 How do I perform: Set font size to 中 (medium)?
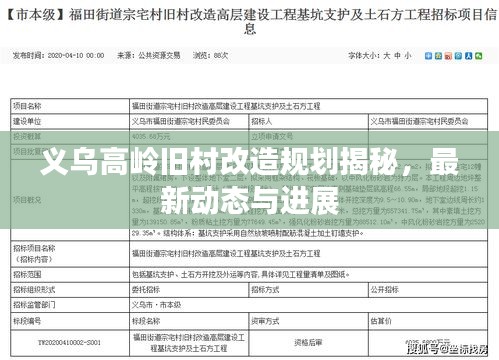[x=397, y=55]
